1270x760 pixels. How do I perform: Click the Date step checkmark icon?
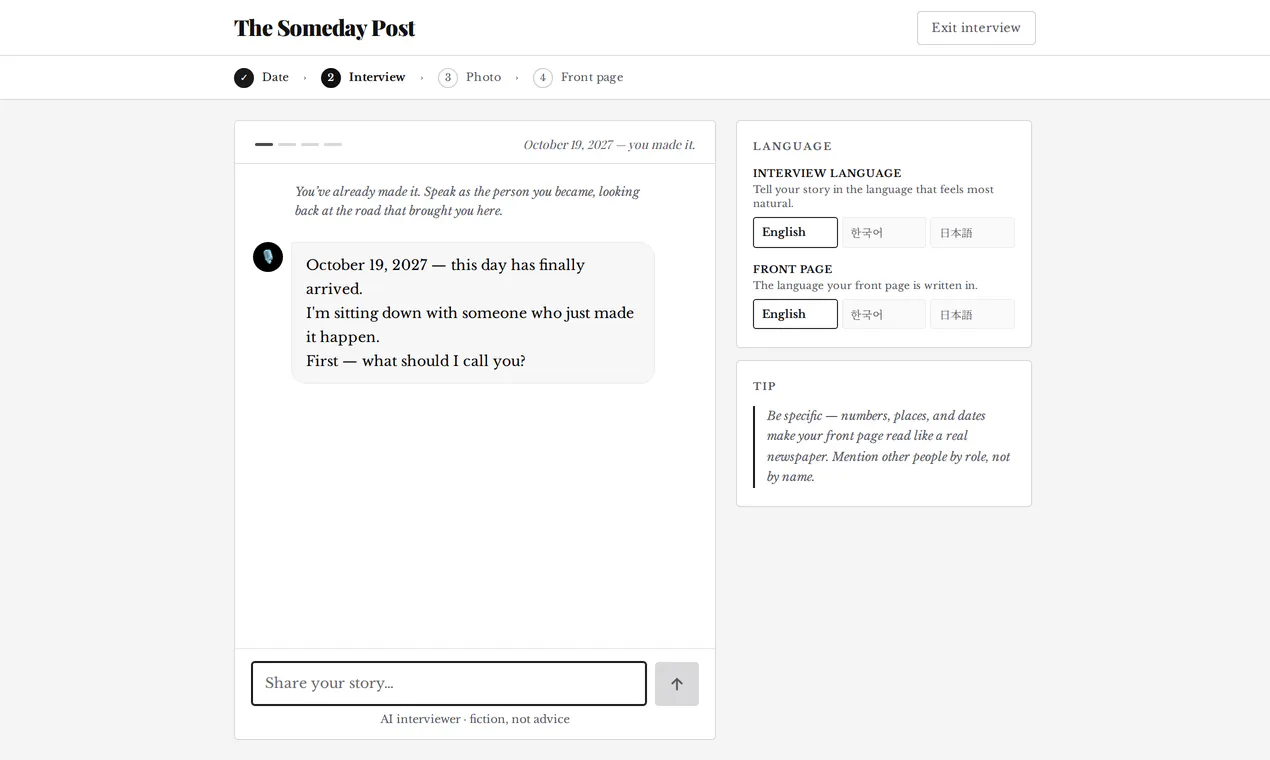(x=244, y=78)
